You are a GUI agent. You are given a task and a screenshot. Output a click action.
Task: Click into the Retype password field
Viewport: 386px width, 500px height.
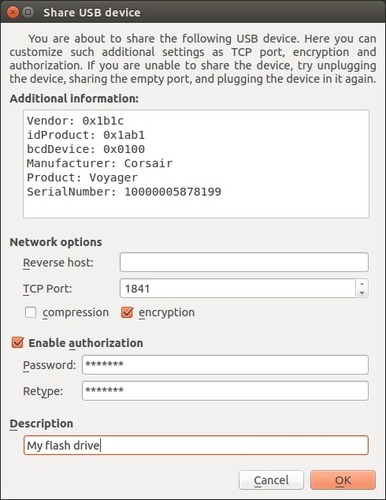[x=225, y=391]
